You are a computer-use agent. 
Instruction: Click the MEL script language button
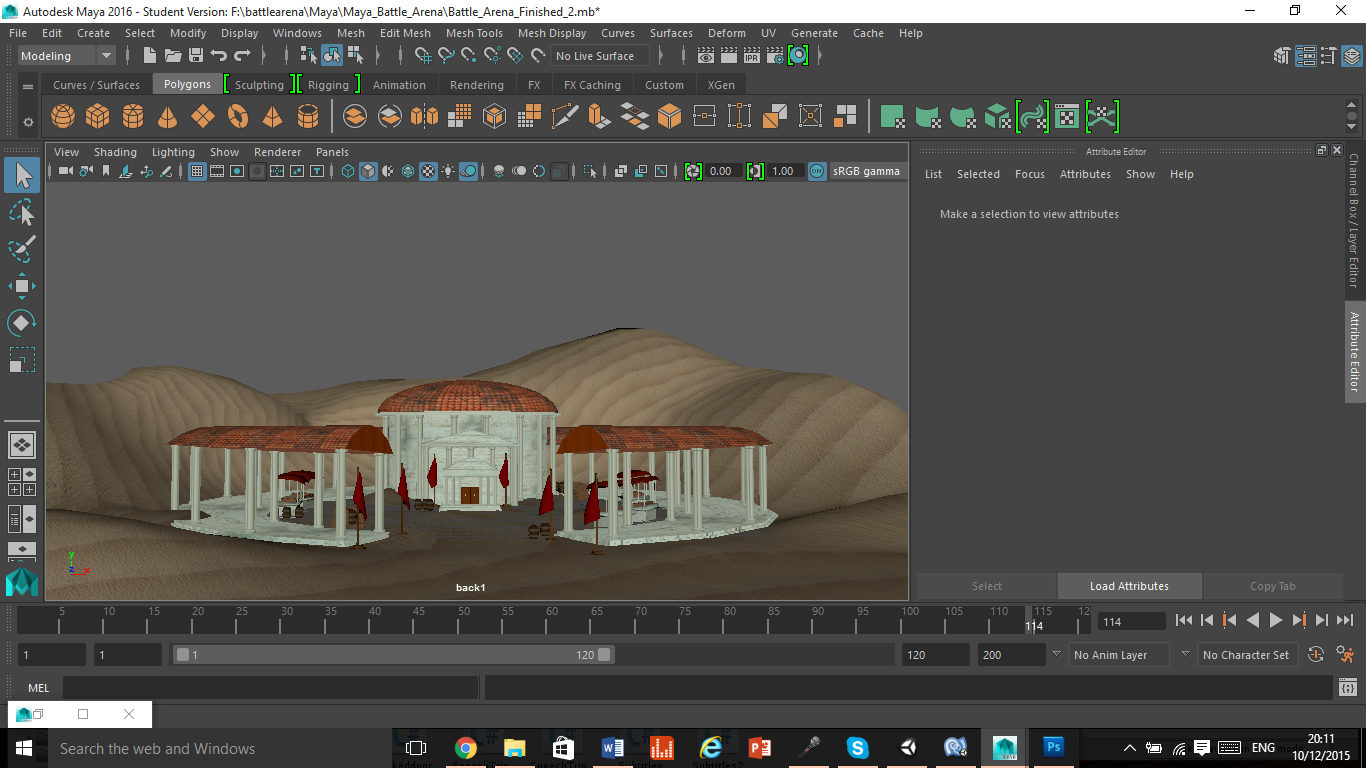(x=38, y=688)
